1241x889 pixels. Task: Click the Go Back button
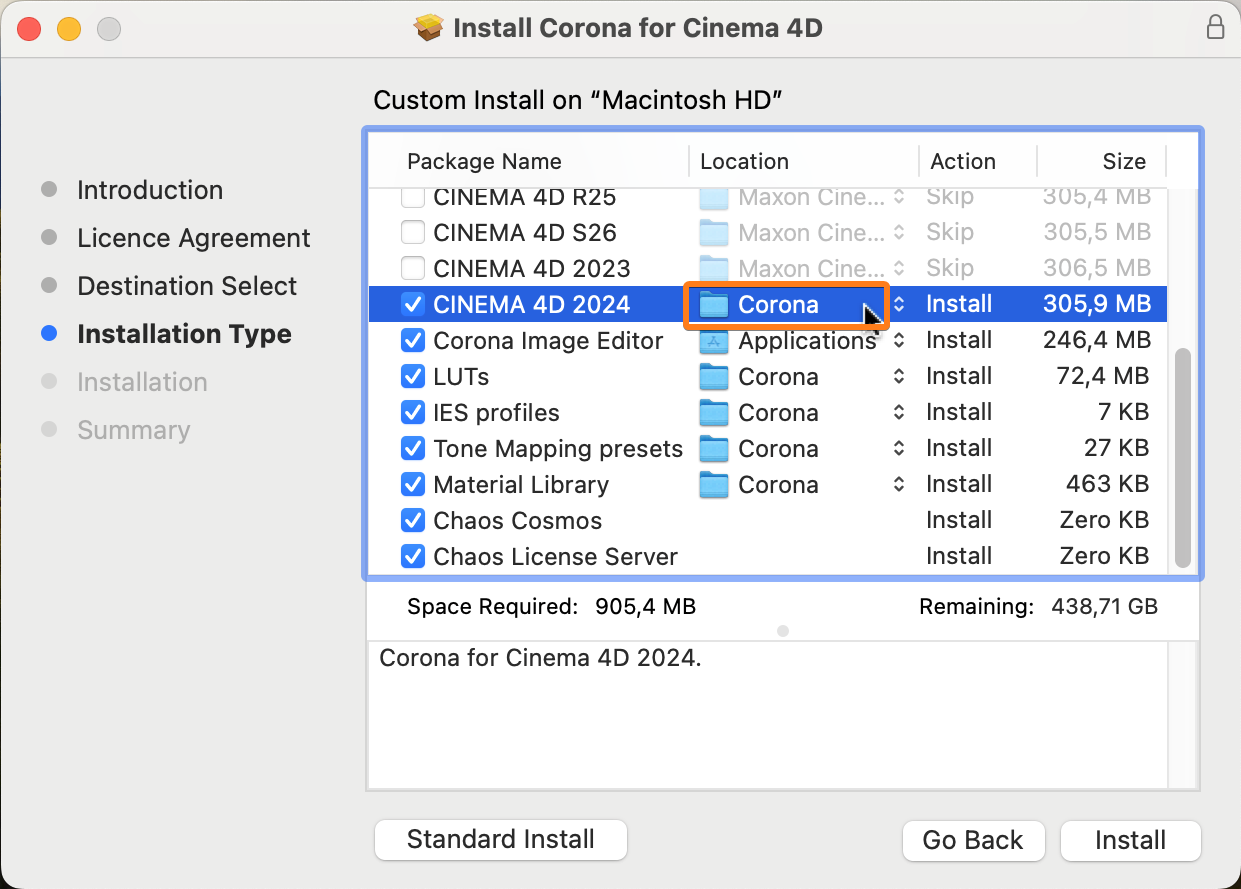973,841
